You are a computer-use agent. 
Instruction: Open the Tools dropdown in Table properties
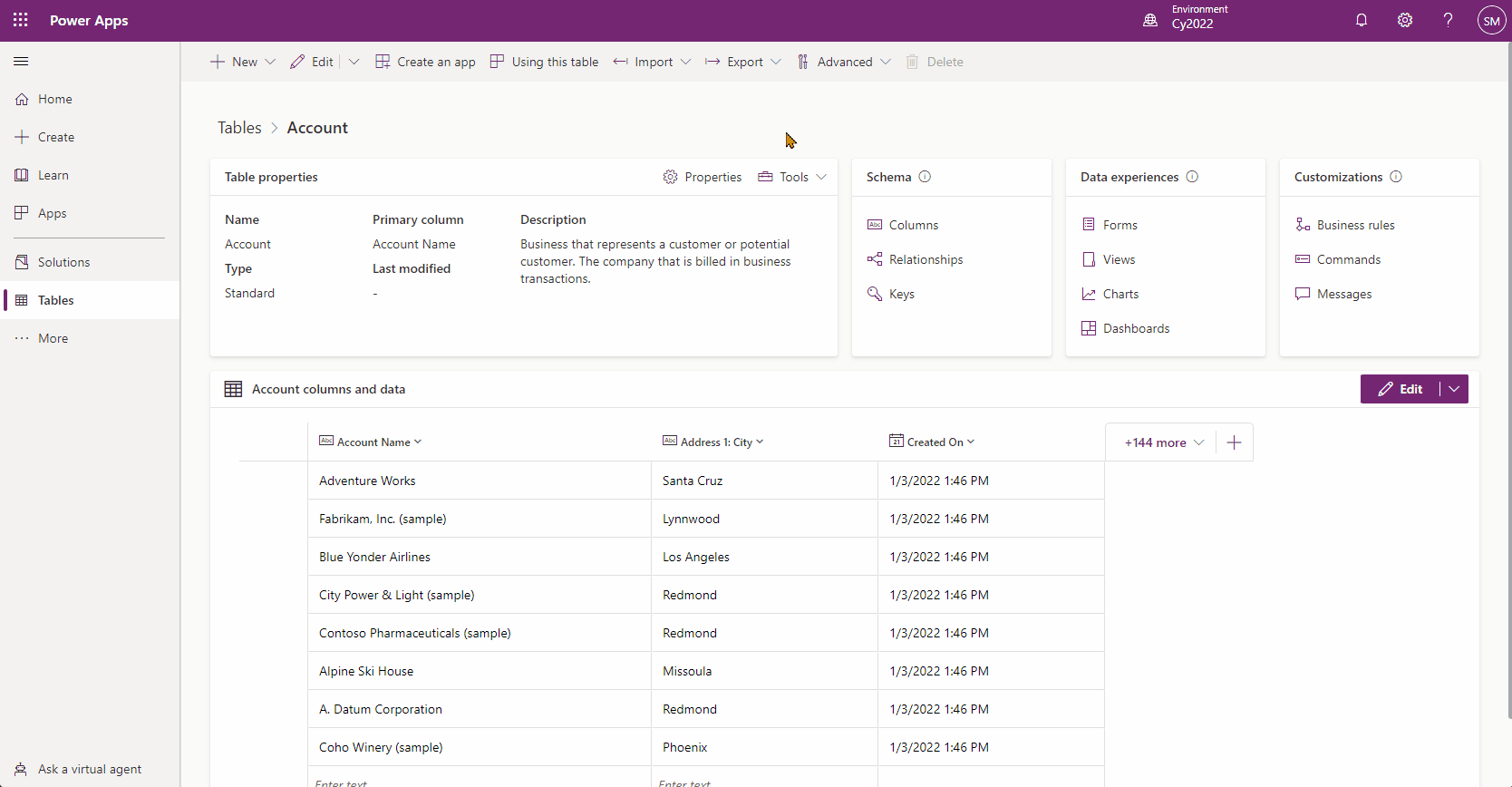[x=793, y=177]
